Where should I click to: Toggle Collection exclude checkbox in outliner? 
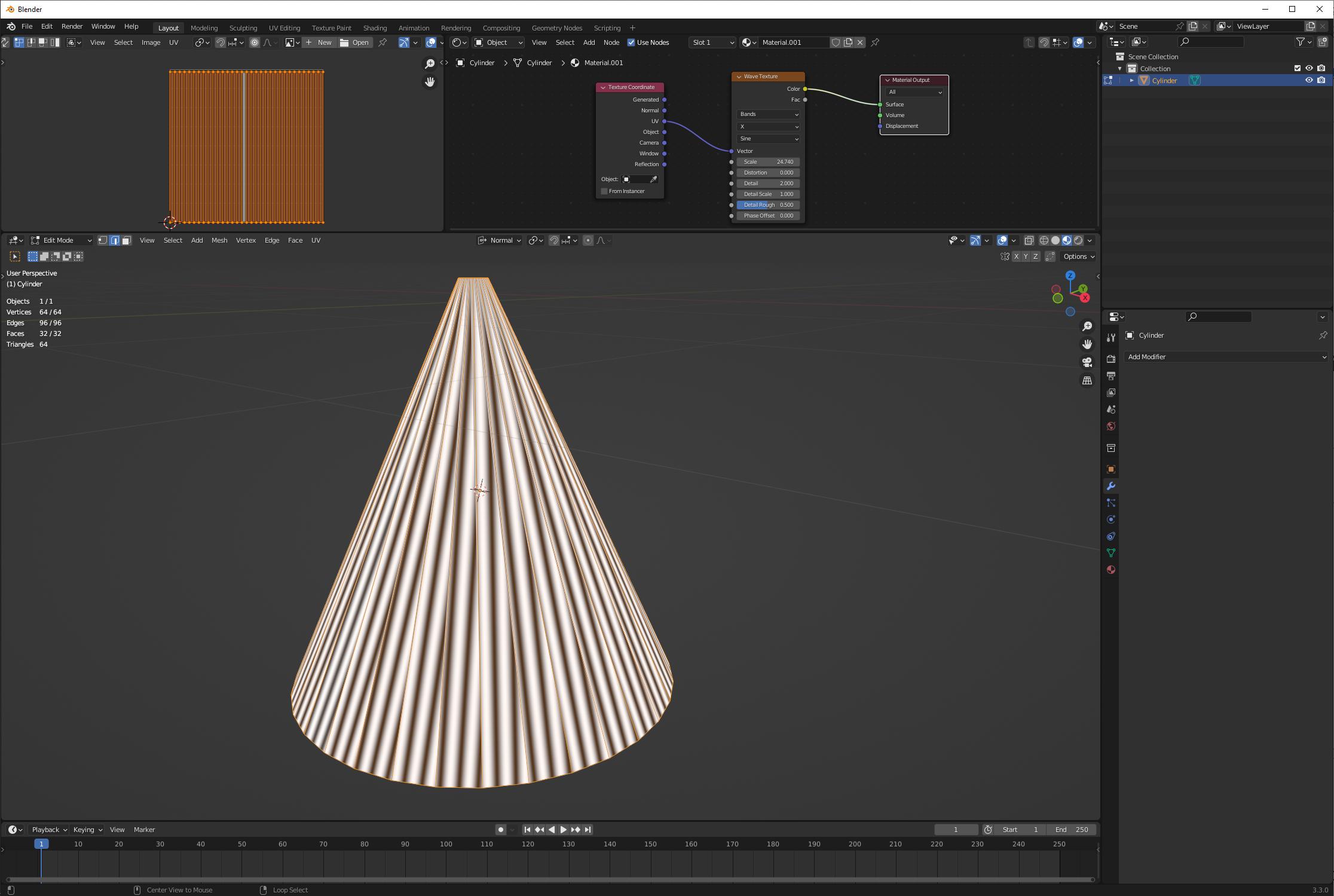click(x=1298, y=68)
